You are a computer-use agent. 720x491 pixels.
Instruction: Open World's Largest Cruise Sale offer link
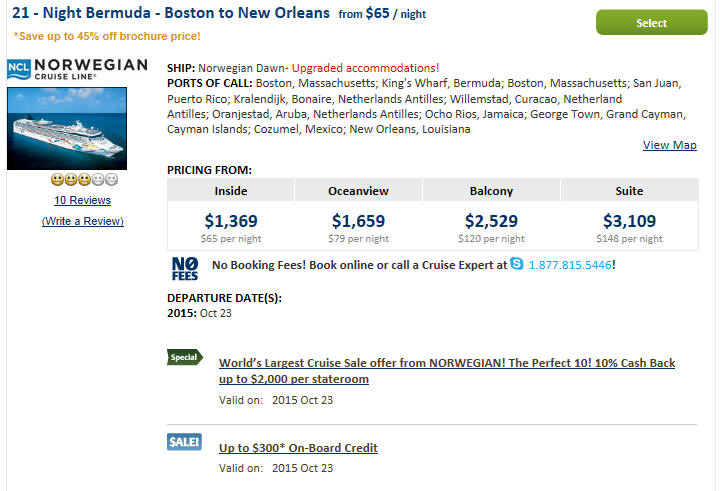[446, 371]
